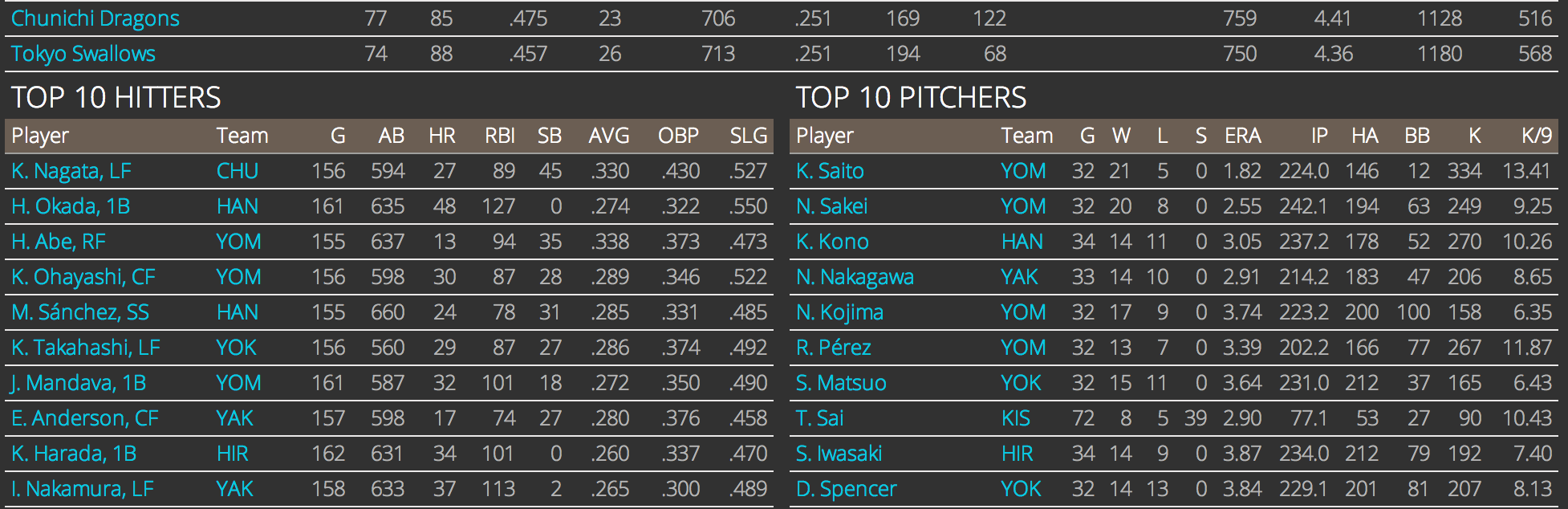This screenshot has height=509, width=1568.
Task: Open the Tokyo Swallows team page
Action: 83,54
